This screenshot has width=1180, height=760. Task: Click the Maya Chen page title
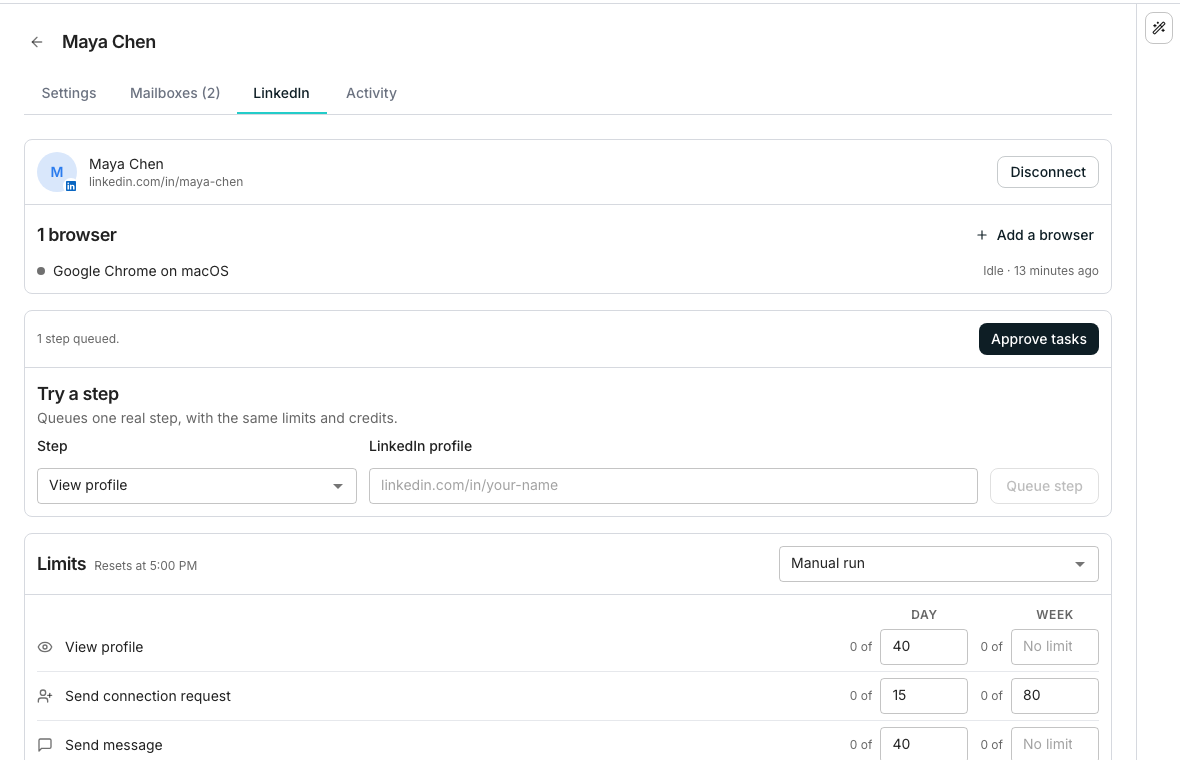[x=109, y=42]
